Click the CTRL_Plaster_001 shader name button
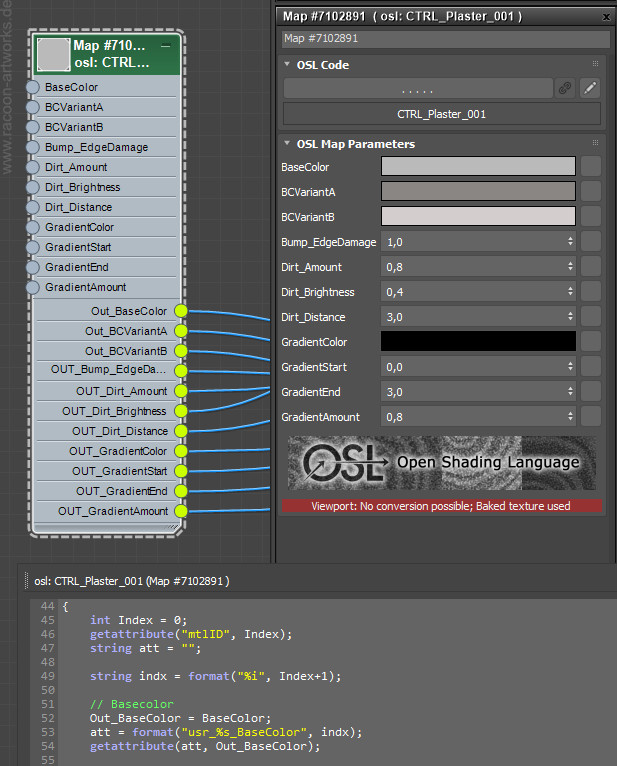 click(441, 114)
